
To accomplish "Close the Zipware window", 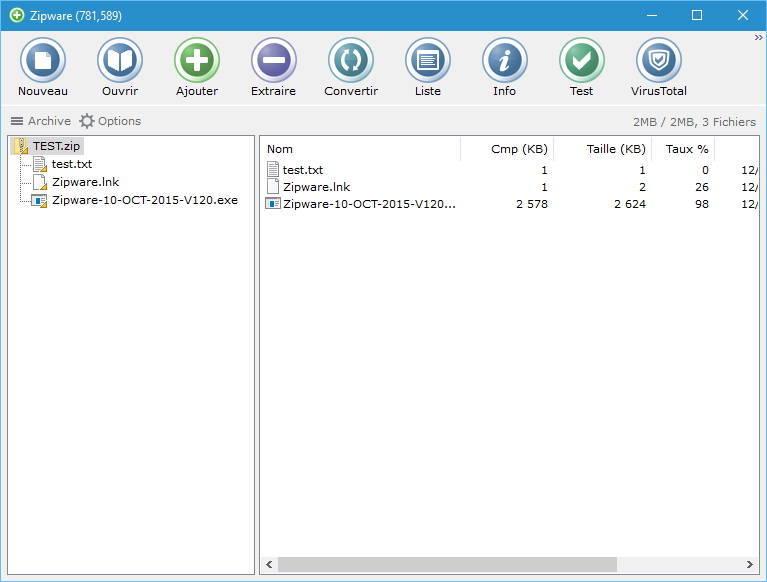I will [743, 16].
